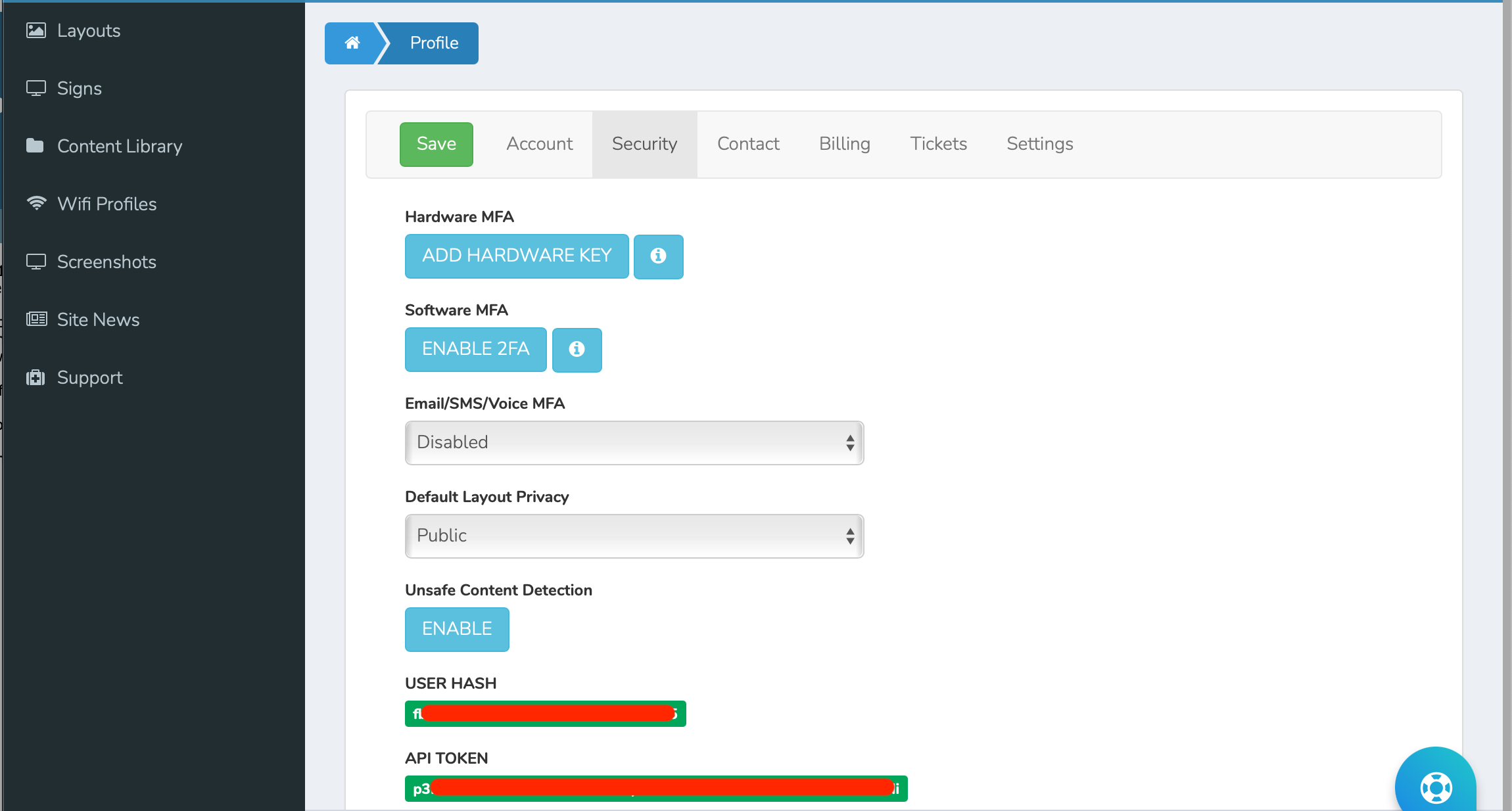The image size is (1512, 811).
Task: Open Wifi Profiles in sidebar
Action: (x=106, y=204)
